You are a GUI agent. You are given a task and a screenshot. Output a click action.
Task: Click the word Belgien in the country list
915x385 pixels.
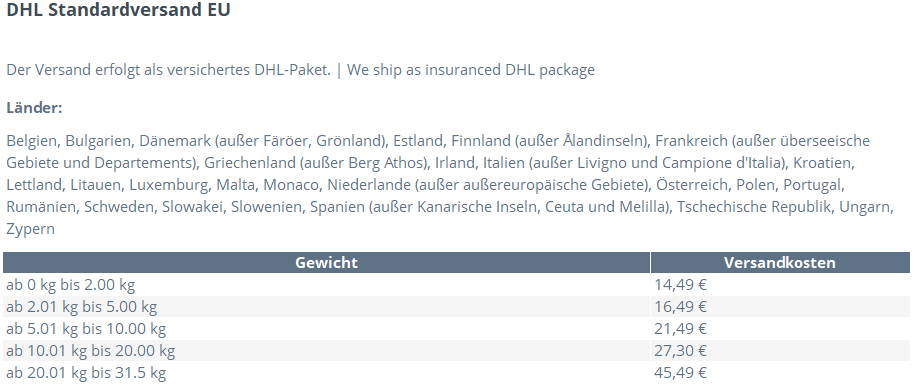(x=33, y=141)
